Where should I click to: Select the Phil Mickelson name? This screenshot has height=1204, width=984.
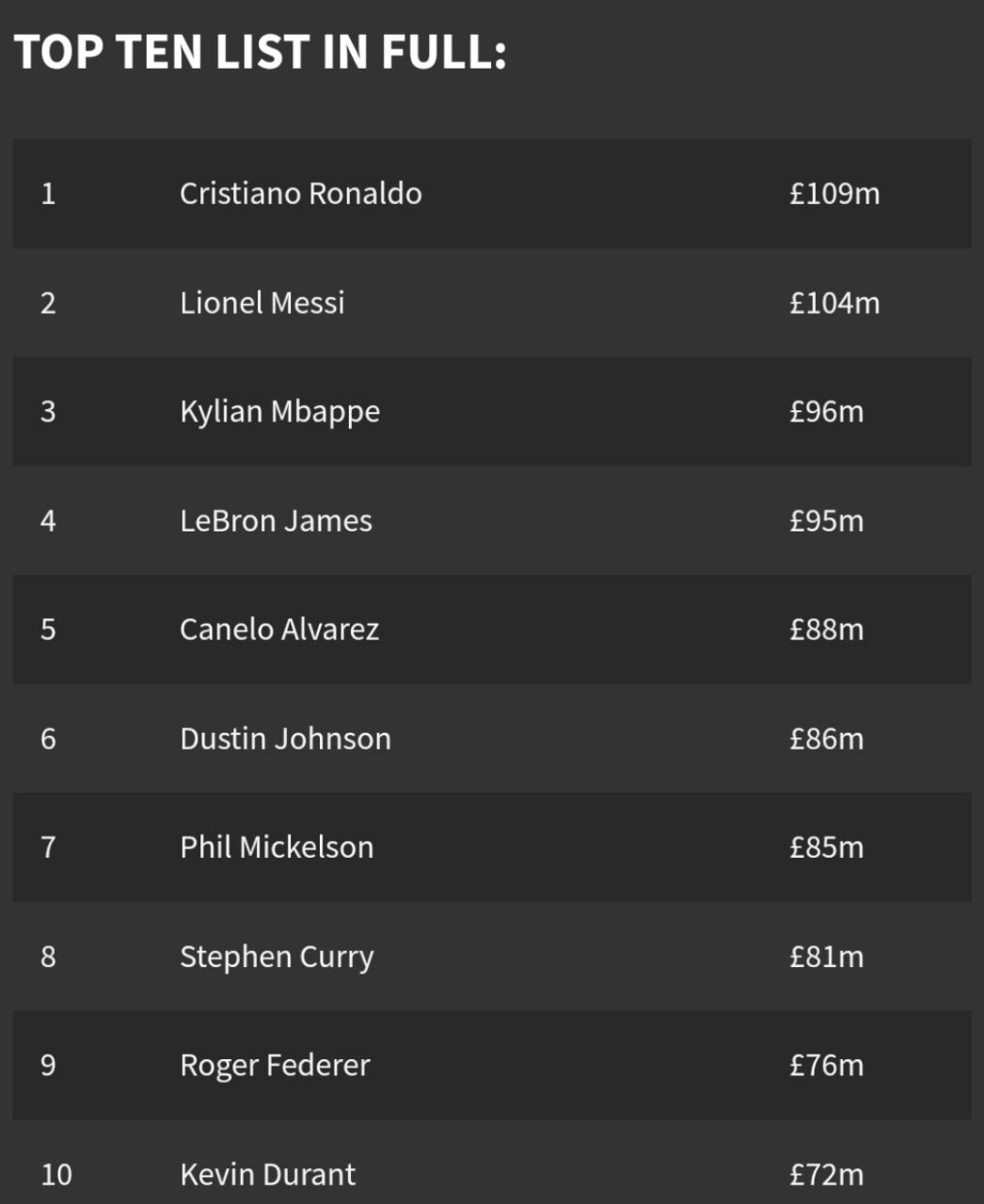pos(277,848)
